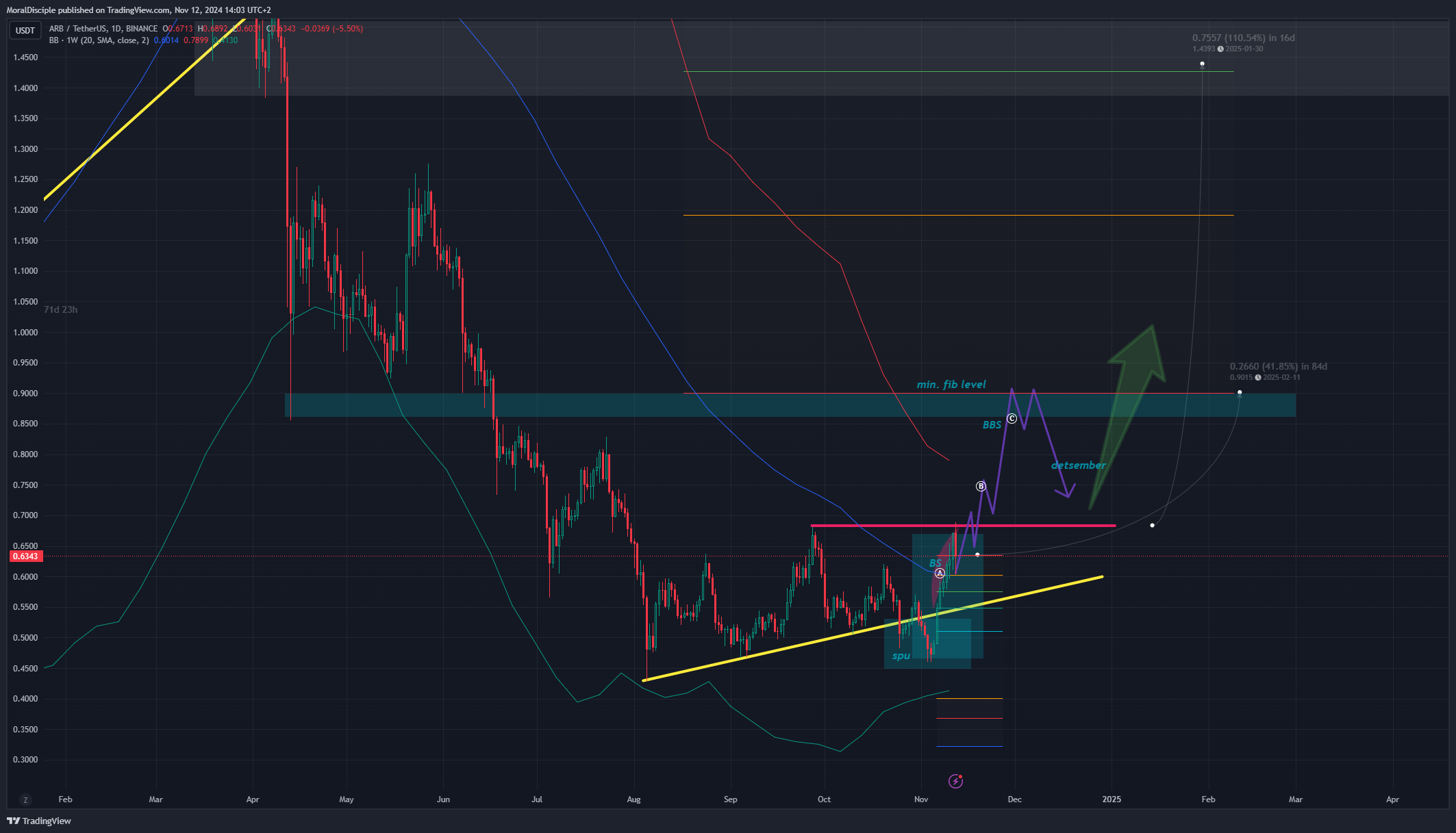Click the 71d 23h countdown text
This screenshot has width=1456, height=833.
pyautogui.click(x=60, y=309)
